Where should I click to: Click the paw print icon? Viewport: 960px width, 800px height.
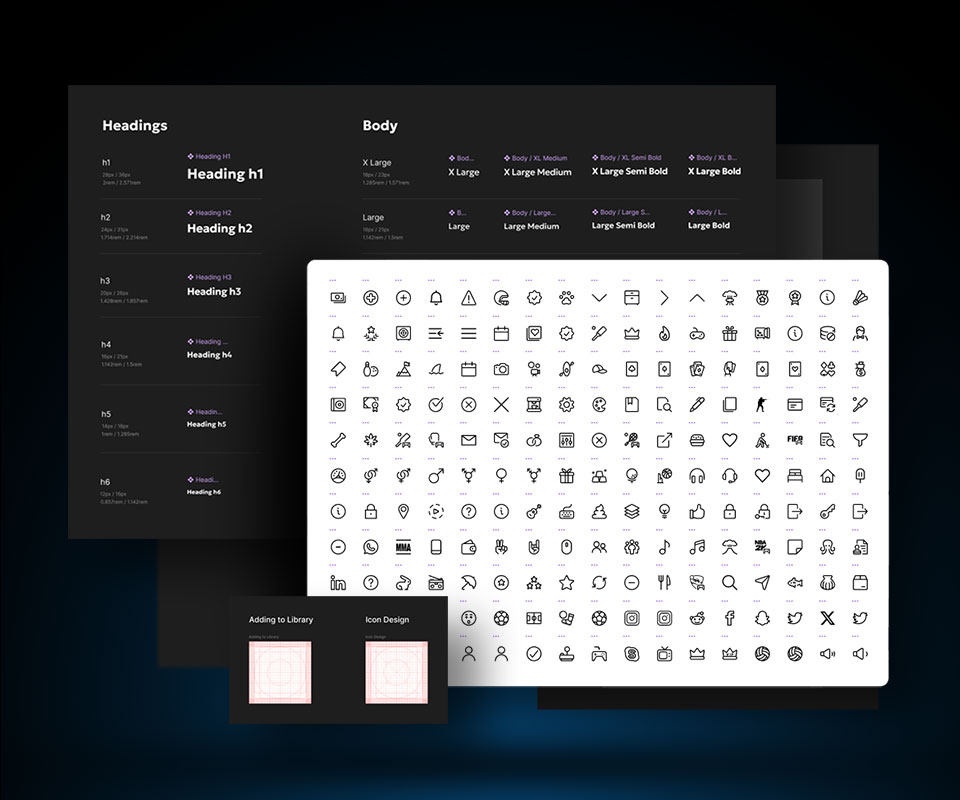[566, 298]
